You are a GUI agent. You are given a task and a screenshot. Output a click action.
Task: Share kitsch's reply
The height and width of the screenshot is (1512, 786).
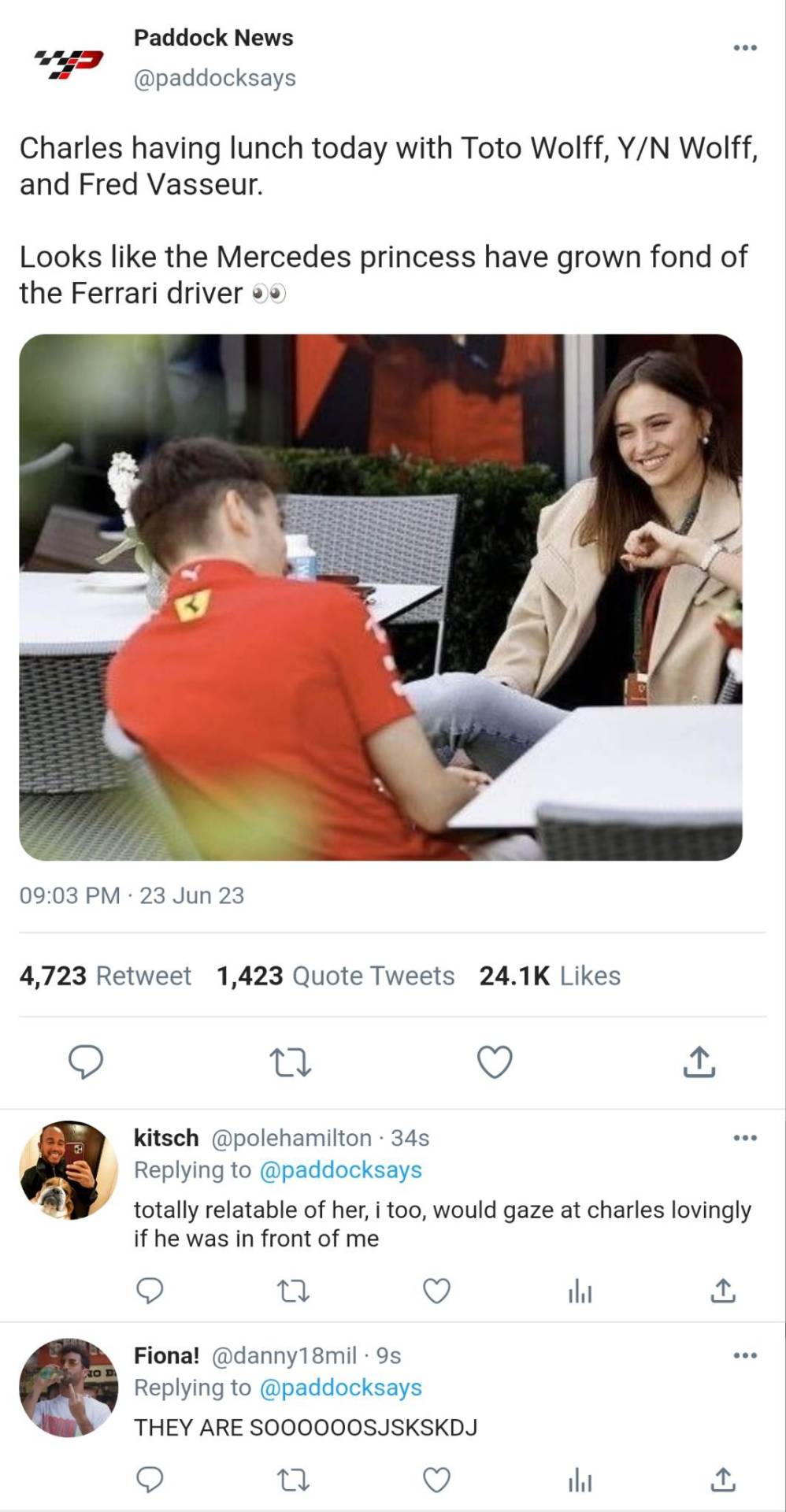[723, 1291]
